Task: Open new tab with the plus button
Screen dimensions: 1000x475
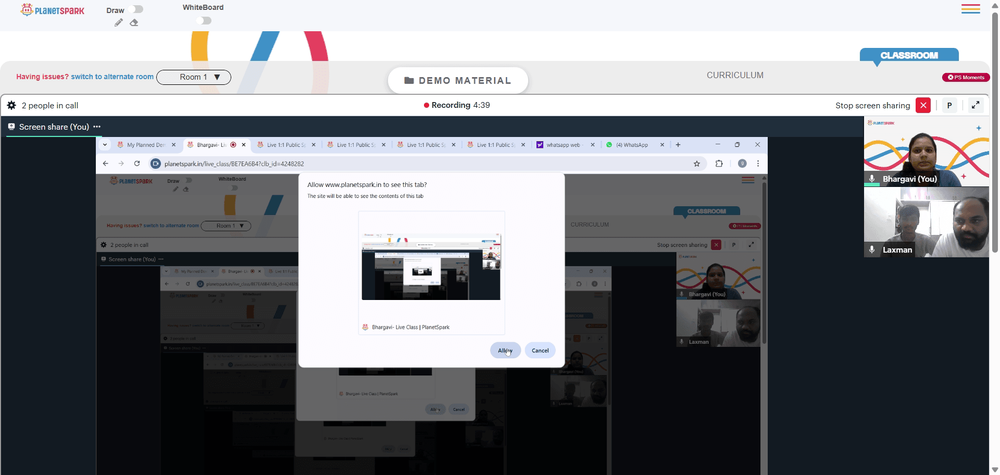Action: pyautogui.click(x=678, y=145)
